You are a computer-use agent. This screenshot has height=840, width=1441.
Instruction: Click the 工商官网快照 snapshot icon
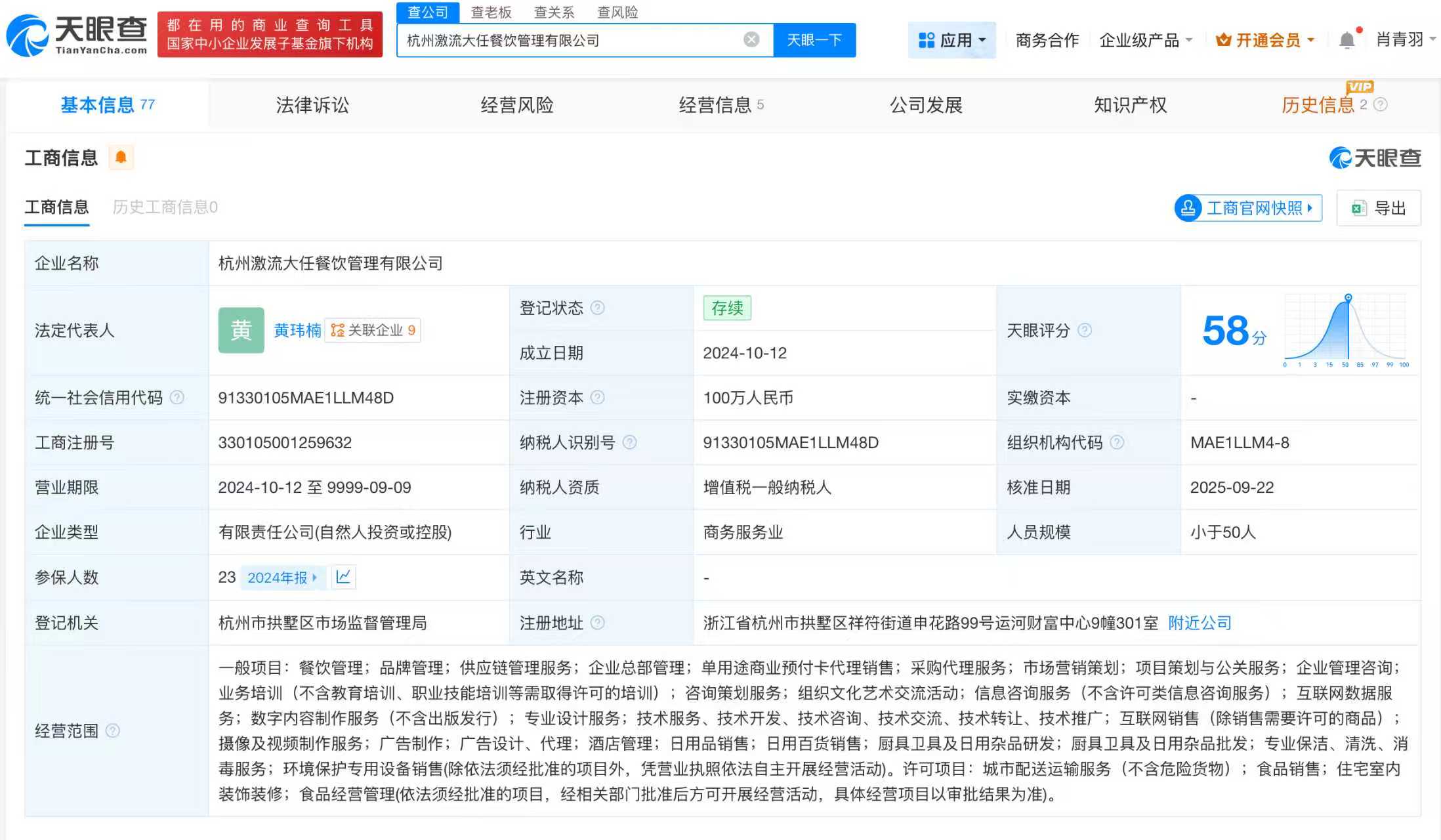point(1188,208)
